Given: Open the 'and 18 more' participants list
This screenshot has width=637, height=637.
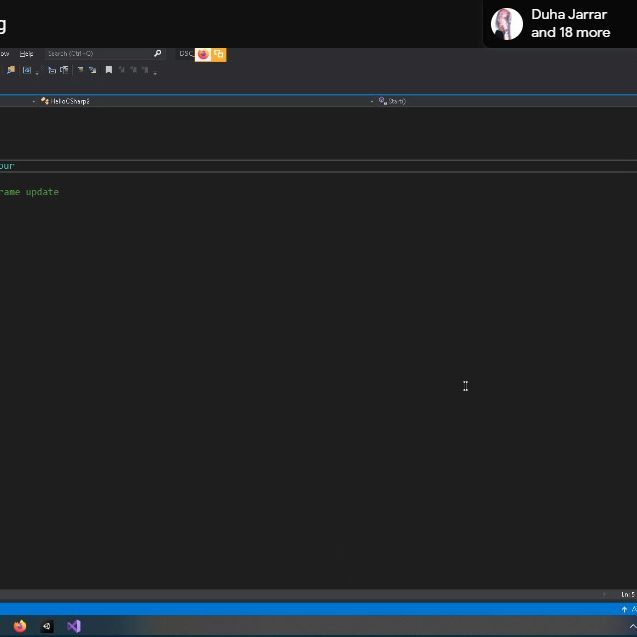Looking at the screenshot, I should [x=570, y=33].
